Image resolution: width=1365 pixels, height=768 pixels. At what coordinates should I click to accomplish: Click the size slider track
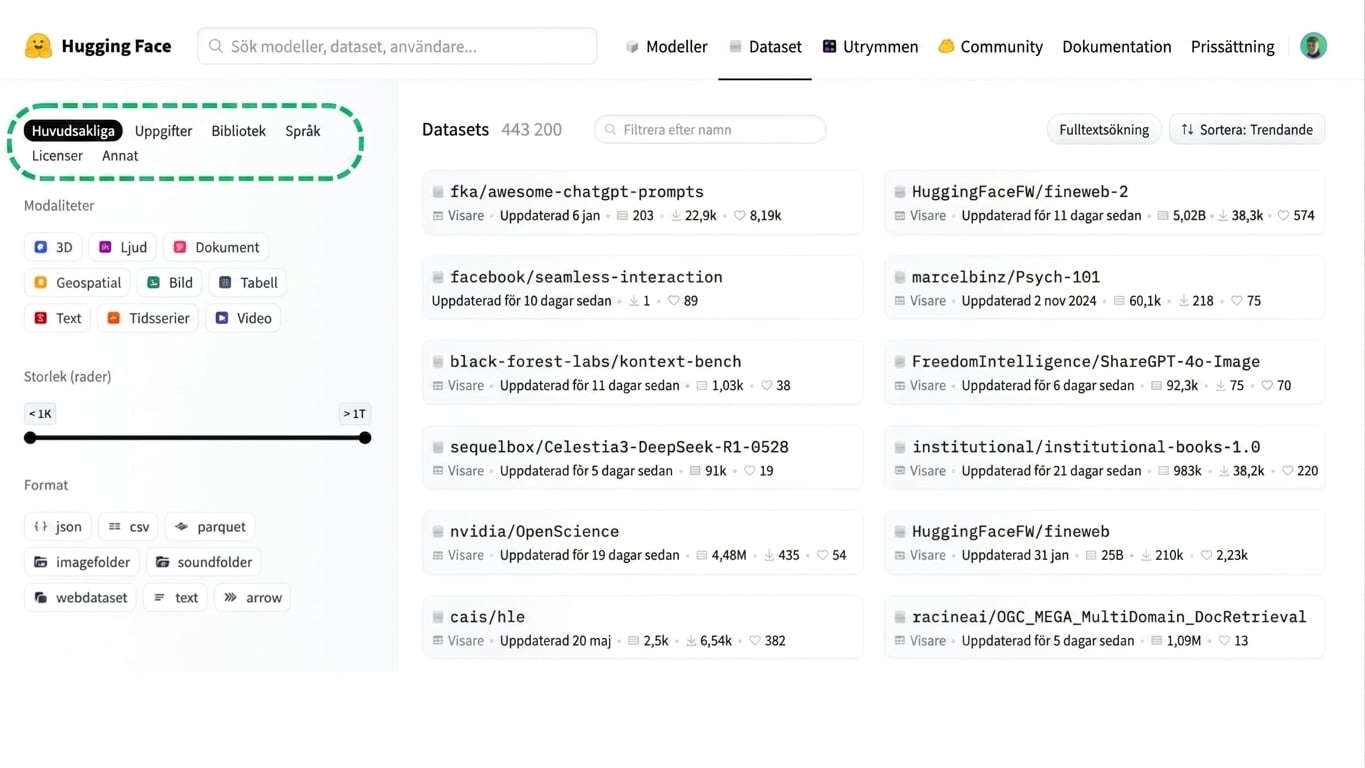click(x=198, y=437)
